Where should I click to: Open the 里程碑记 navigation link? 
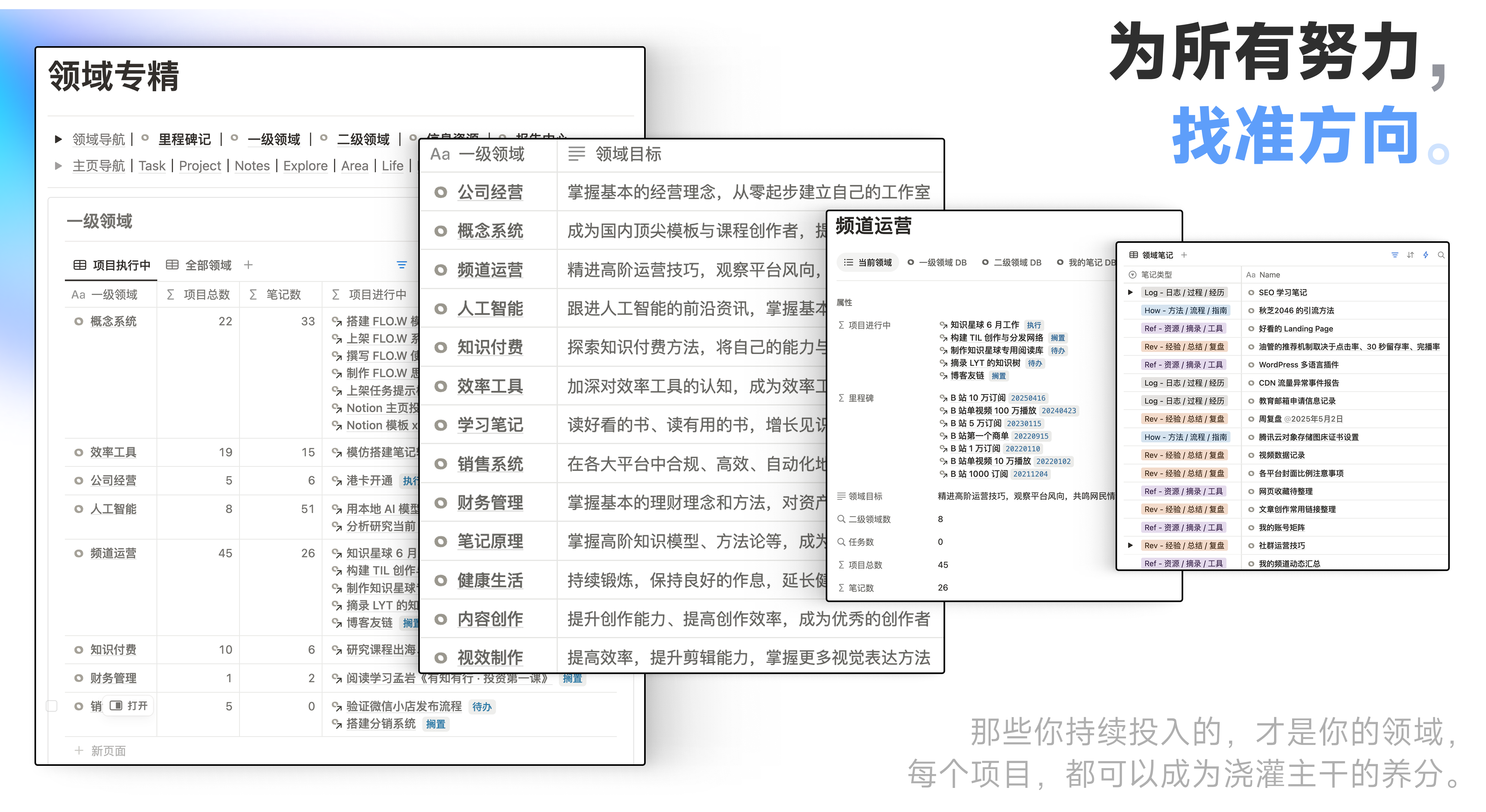tap(184, 139)
